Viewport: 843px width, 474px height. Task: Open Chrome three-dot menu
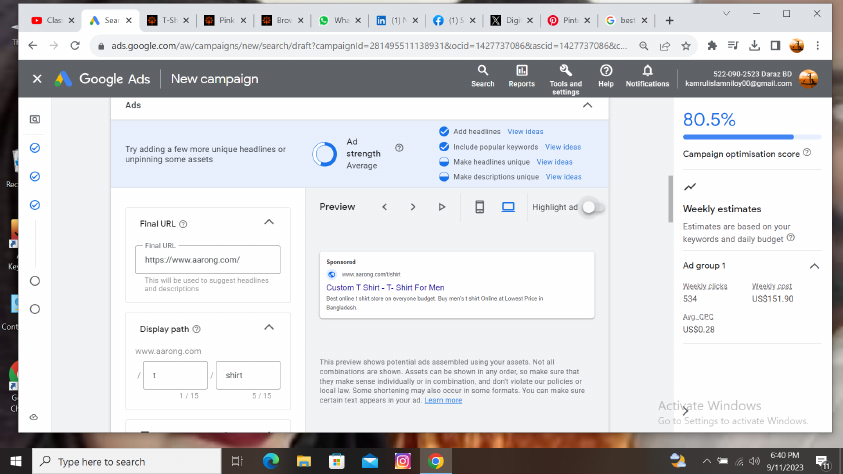pyautogui.click(x=818, y=46)
